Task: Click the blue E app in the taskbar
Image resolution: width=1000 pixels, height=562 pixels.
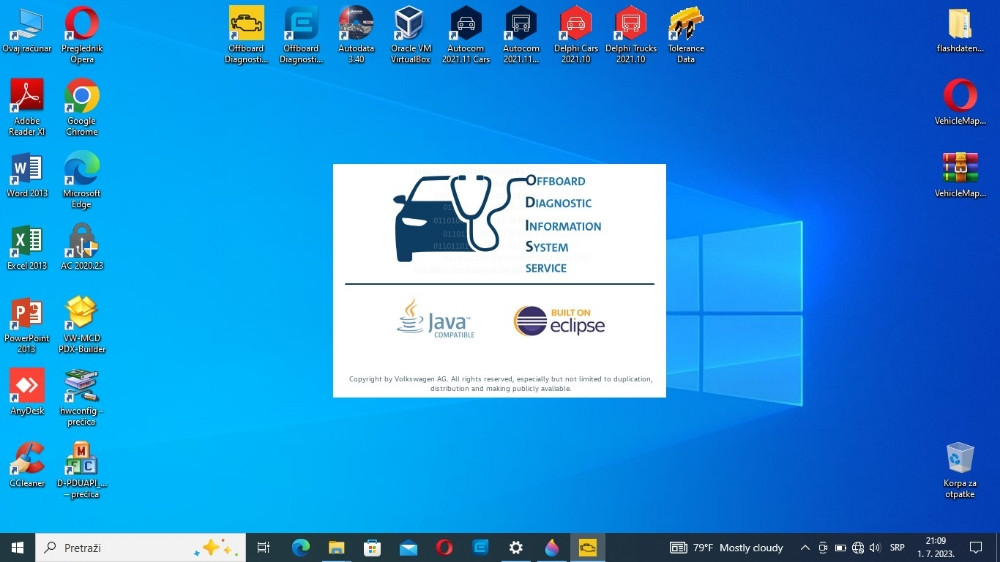Action: (x=480, y=547)
